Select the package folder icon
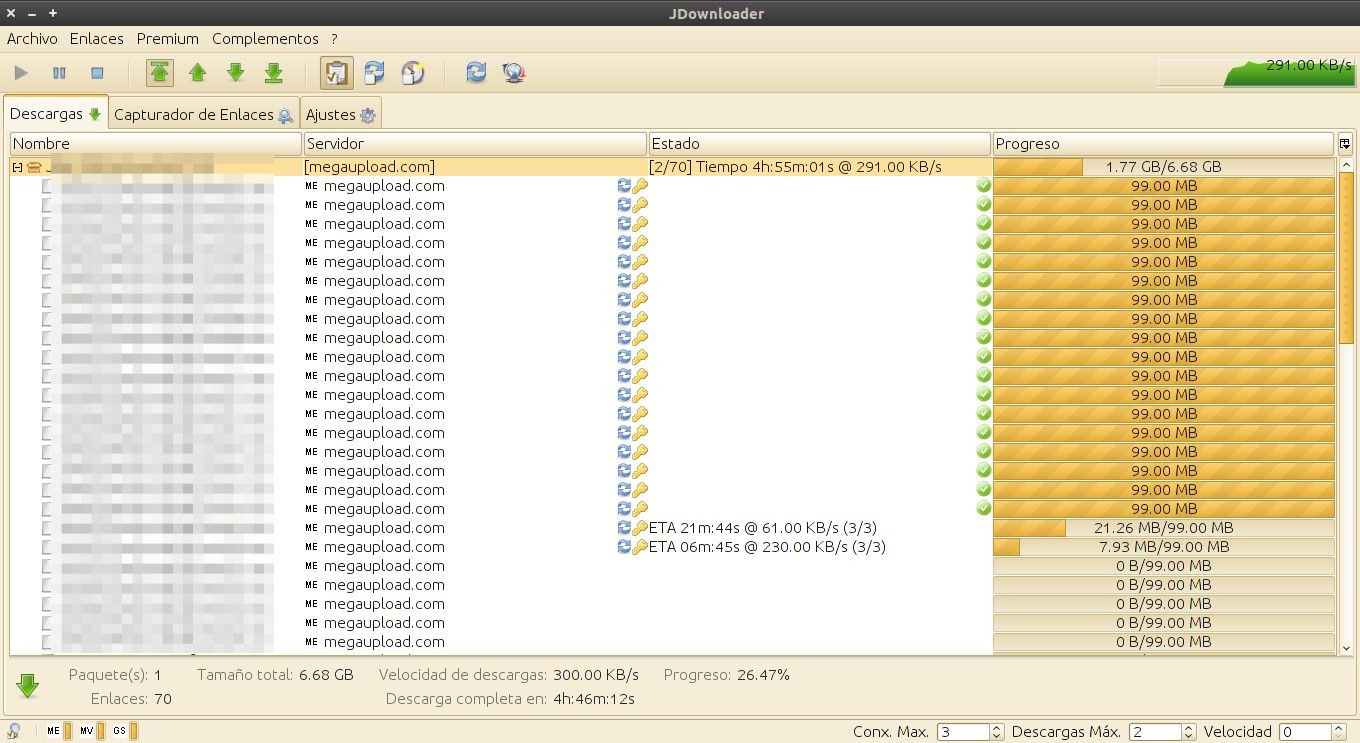 (x=34, y=167)
